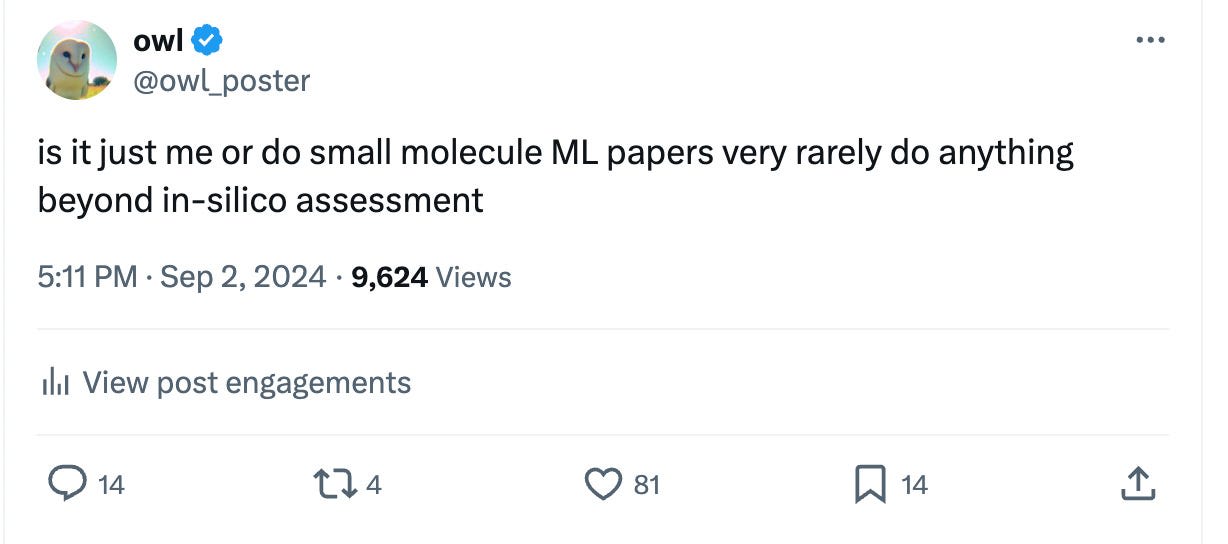1228x544 pixels.
Task: Click the reply count of 14
Action: [111, 486]
